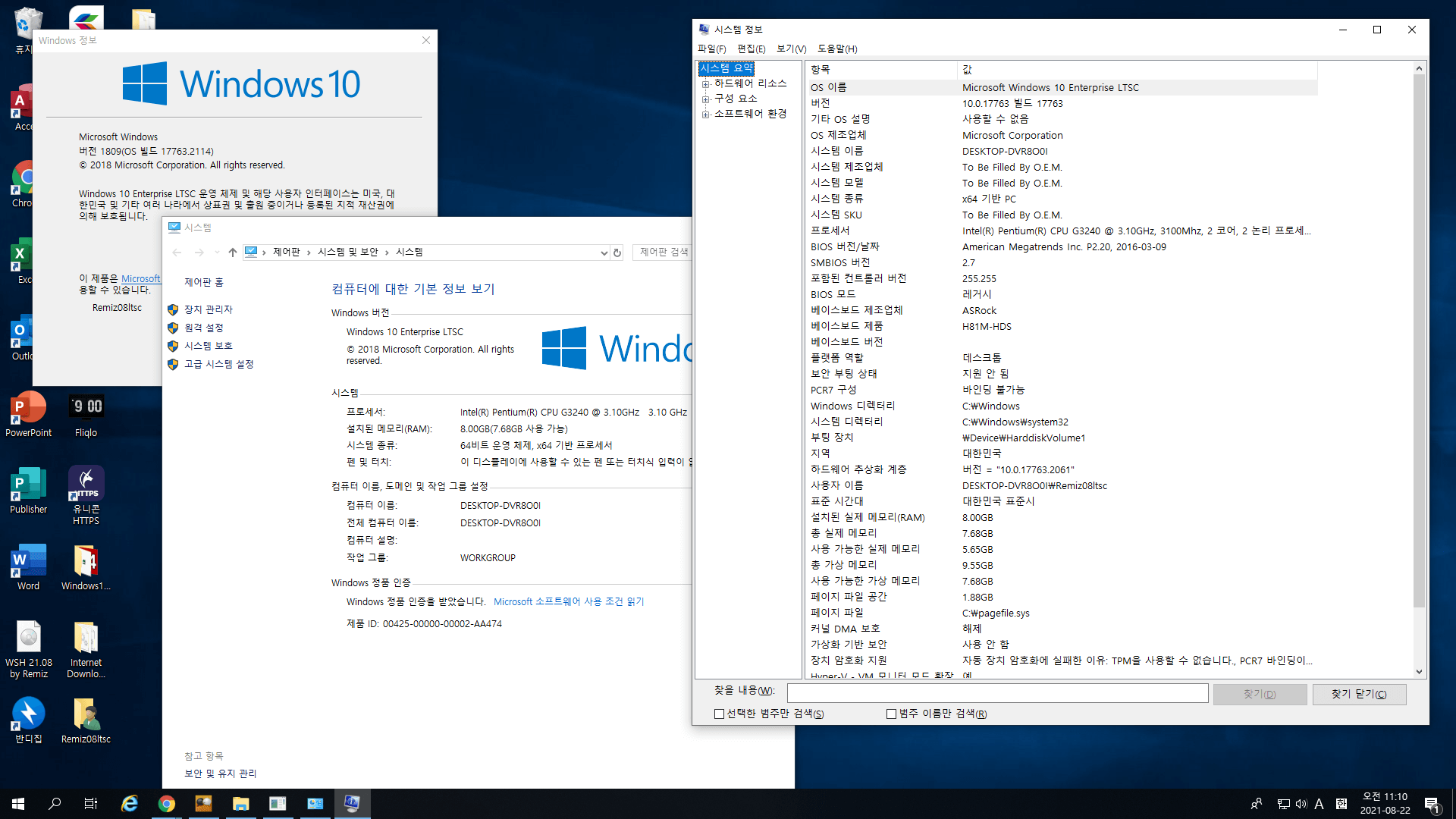
Task: Click the 찾을 내용 search input field
Action: coord(997,693)
